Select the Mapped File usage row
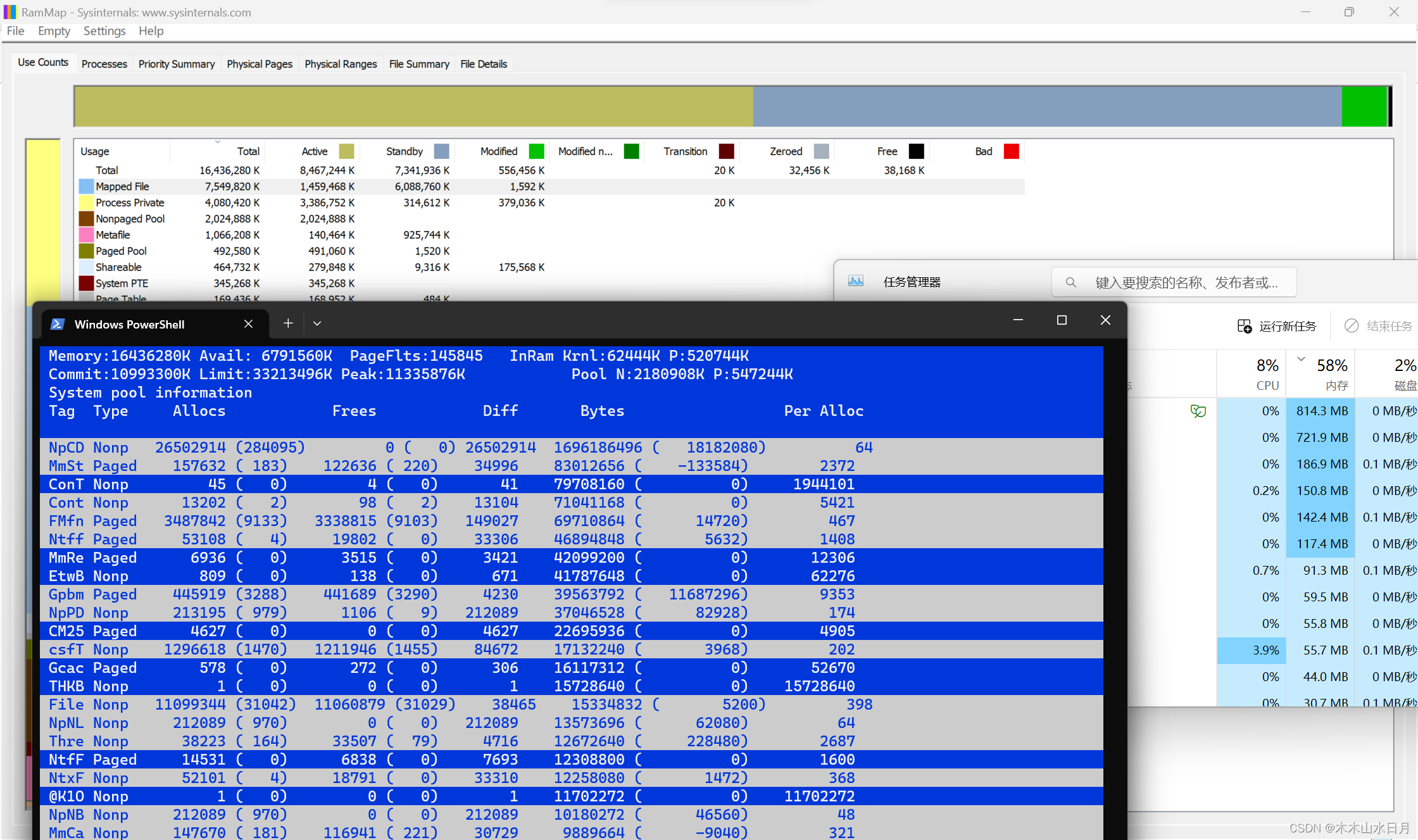1418x840 pixels. pos(122,186)
